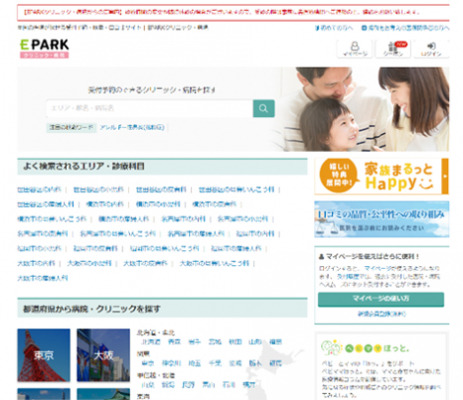Click the マイページの使い方 button

tap(381, 299)
